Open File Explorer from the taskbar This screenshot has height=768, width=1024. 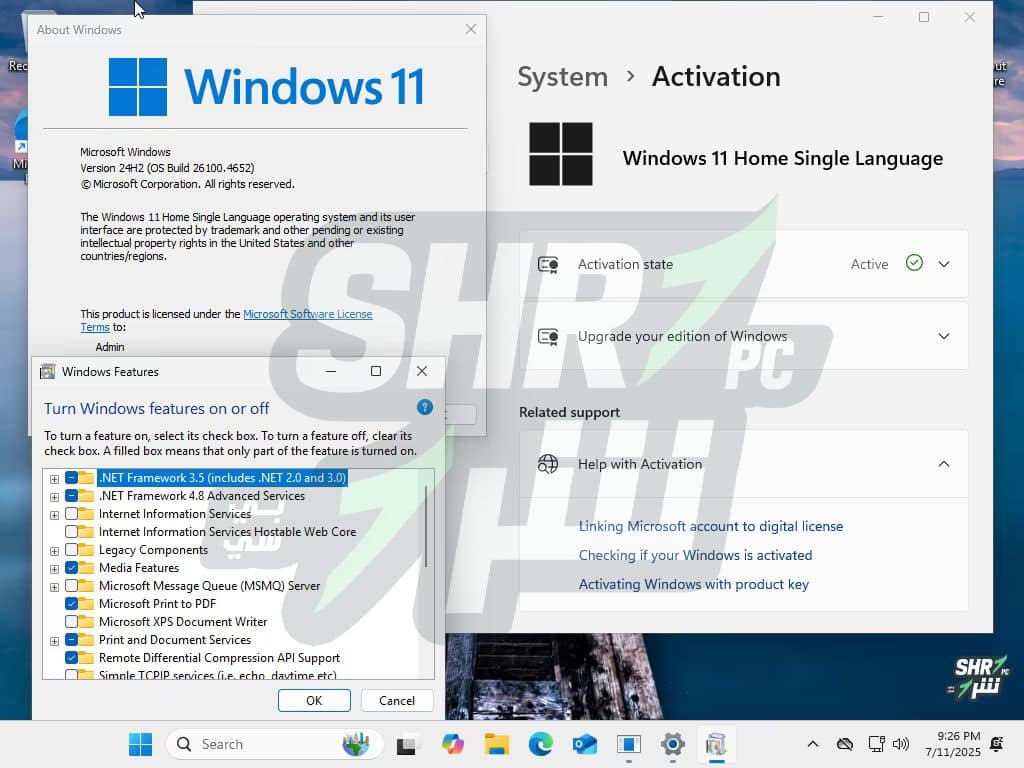pyautogui.click(x=496, y=744)
